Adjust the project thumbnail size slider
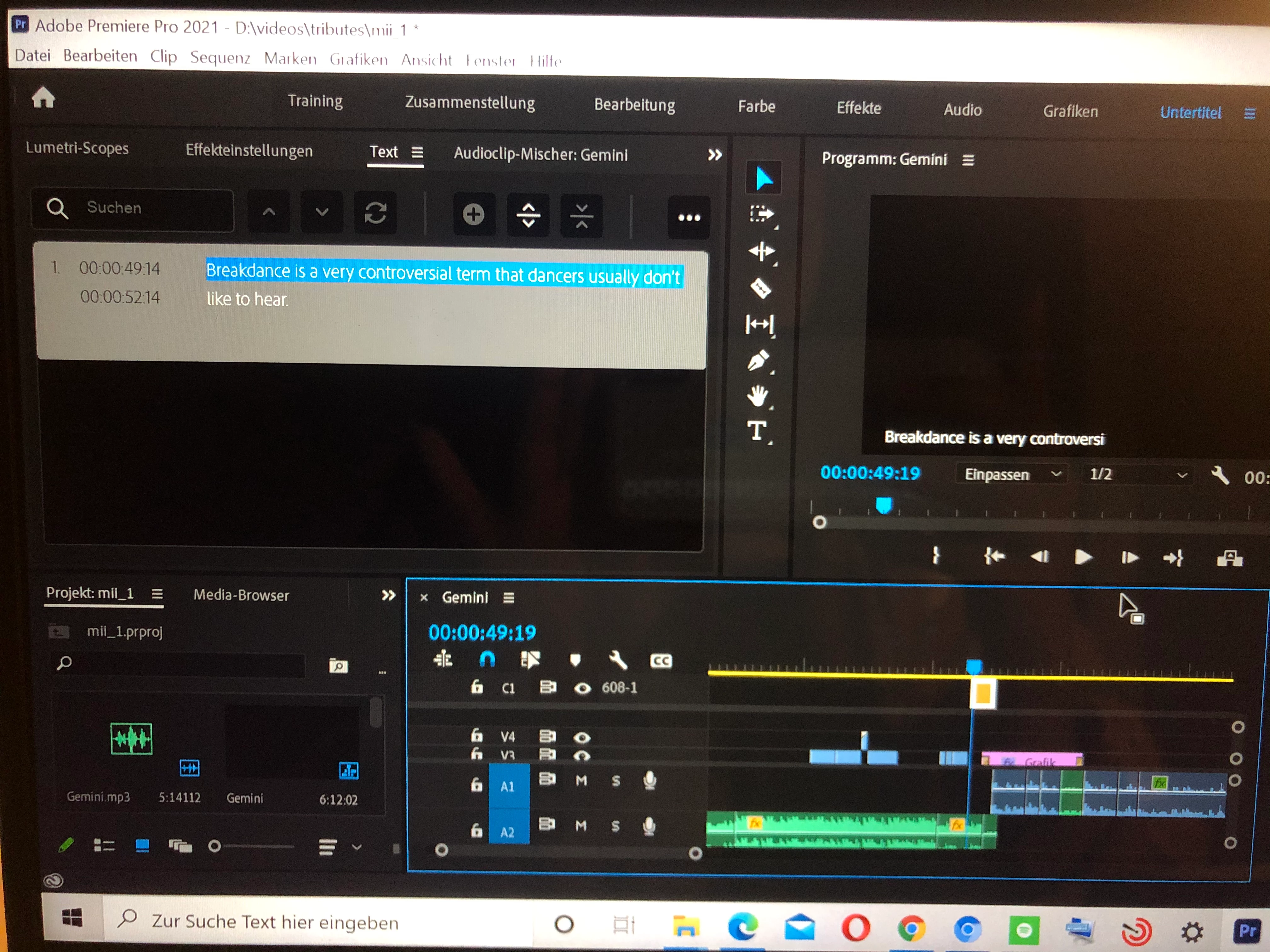 pos(215,846)
